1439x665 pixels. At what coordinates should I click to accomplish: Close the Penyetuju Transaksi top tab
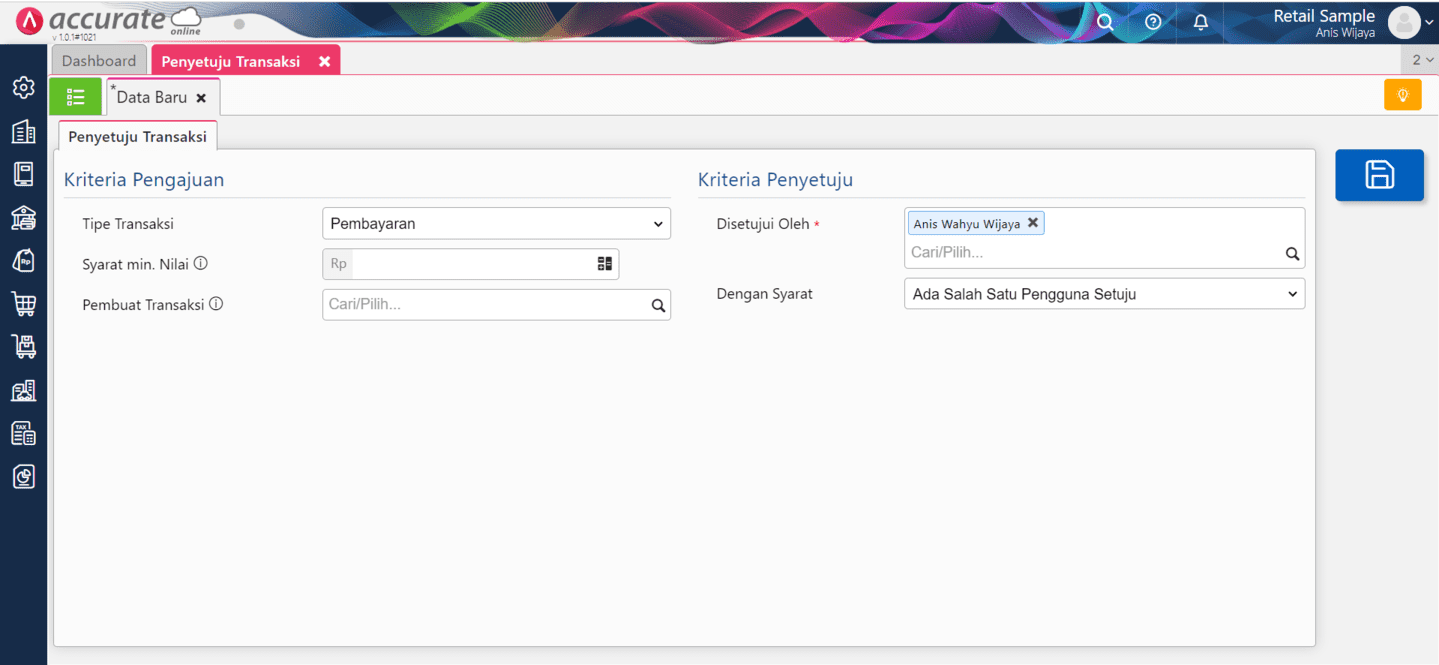(x=324, y=61)
